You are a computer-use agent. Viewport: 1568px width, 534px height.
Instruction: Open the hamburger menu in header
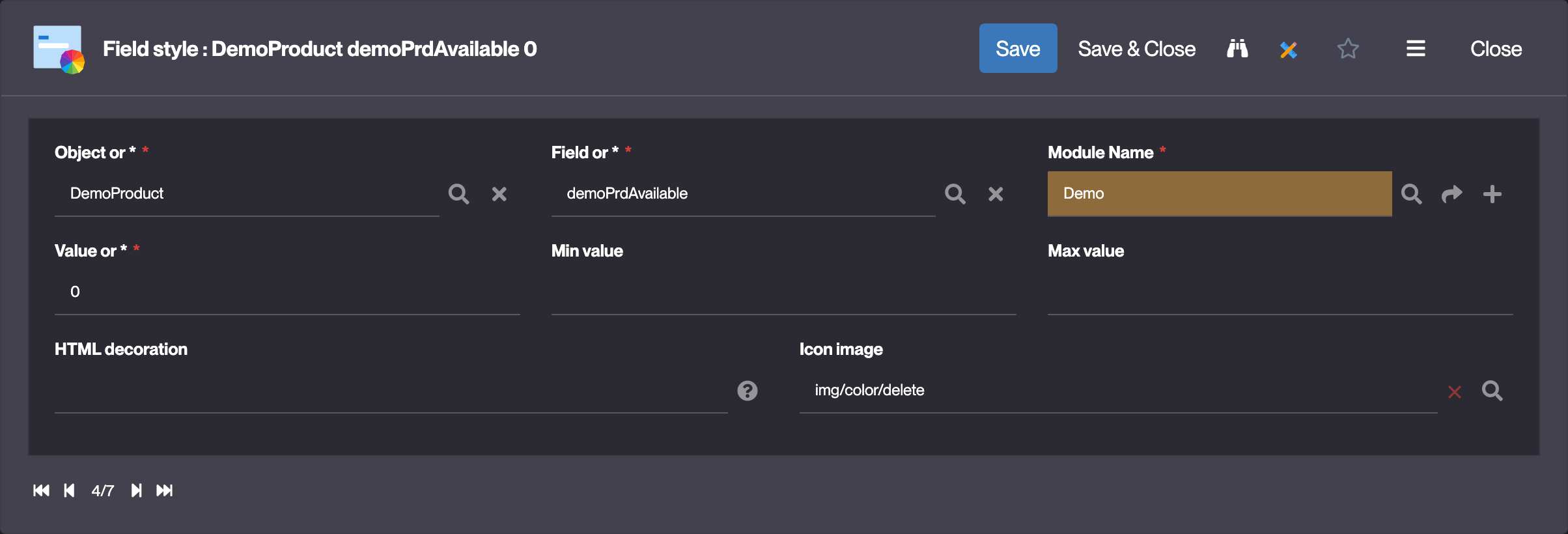pos(1416,49)
